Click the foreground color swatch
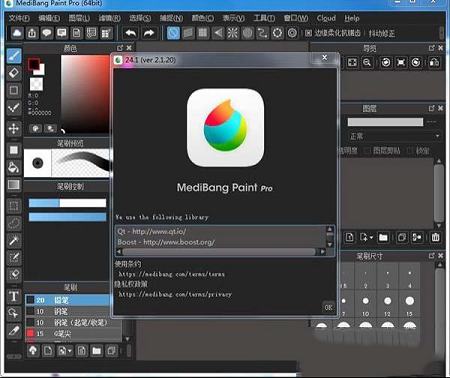The image size is (450, 378). (x=33, y=64)
